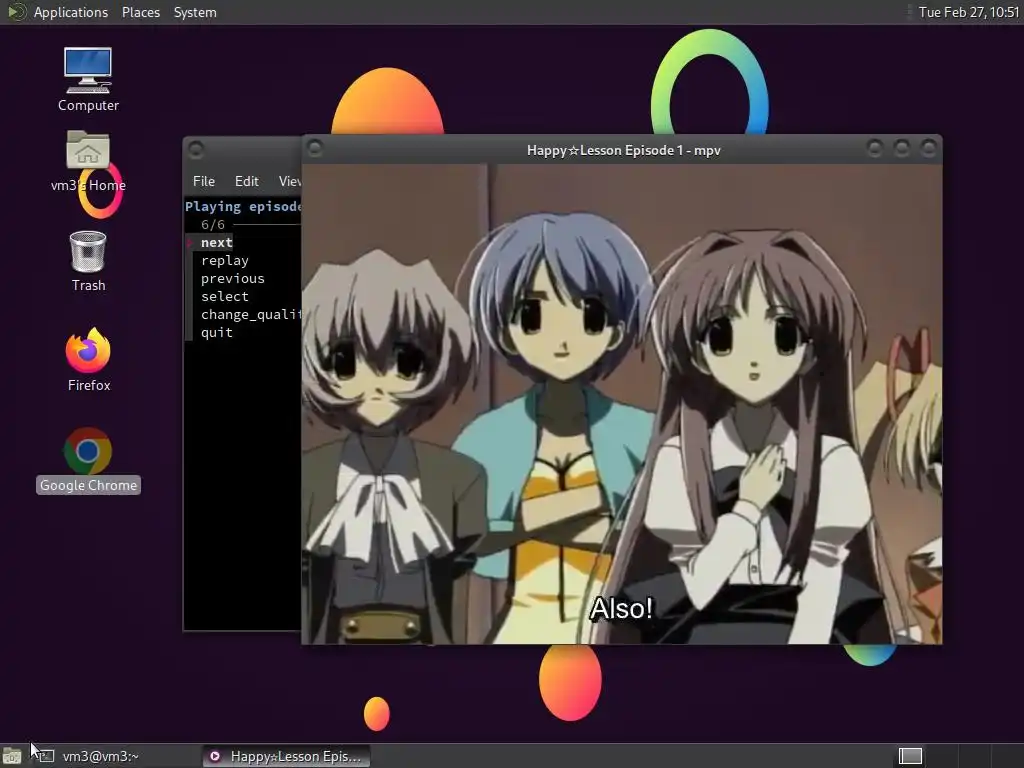This screenshot has width=1024, height=768.
Task: Open the terminal View menu
Action: [x=289, y=181]
